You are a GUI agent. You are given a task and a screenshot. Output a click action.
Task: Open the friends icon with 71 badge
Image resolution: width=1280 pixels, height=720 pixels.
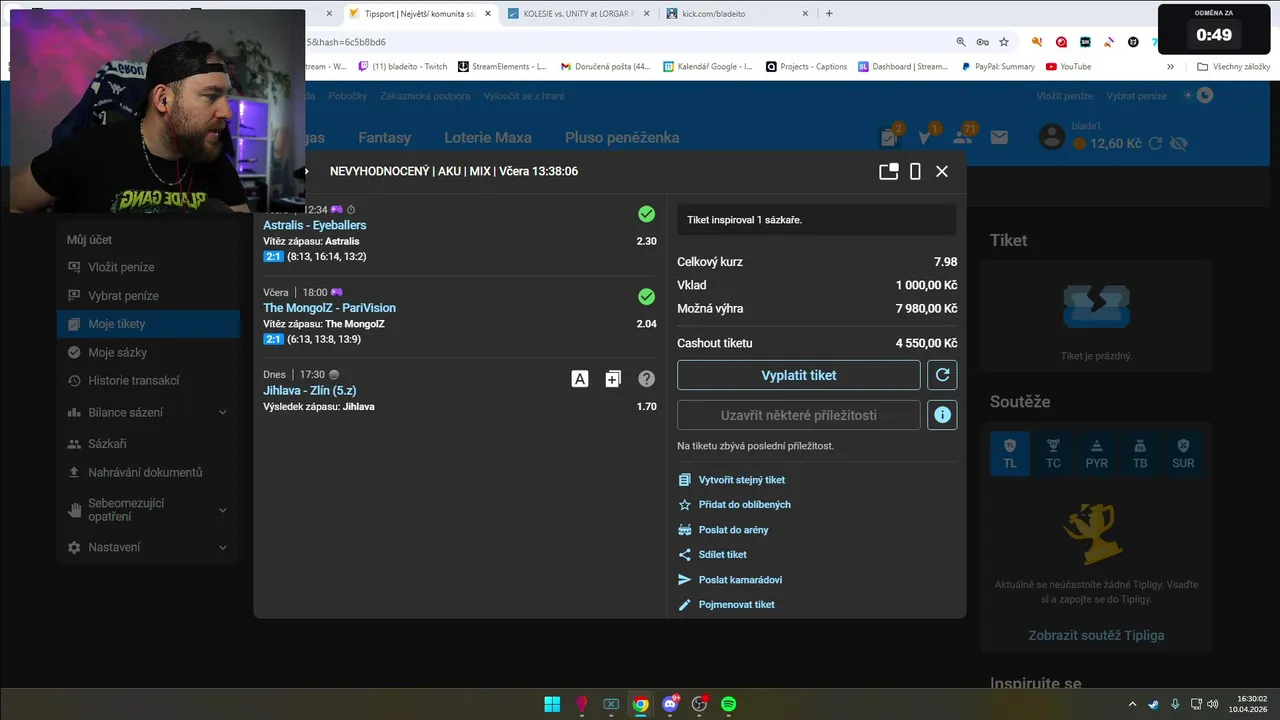click(x=963, y=137)
